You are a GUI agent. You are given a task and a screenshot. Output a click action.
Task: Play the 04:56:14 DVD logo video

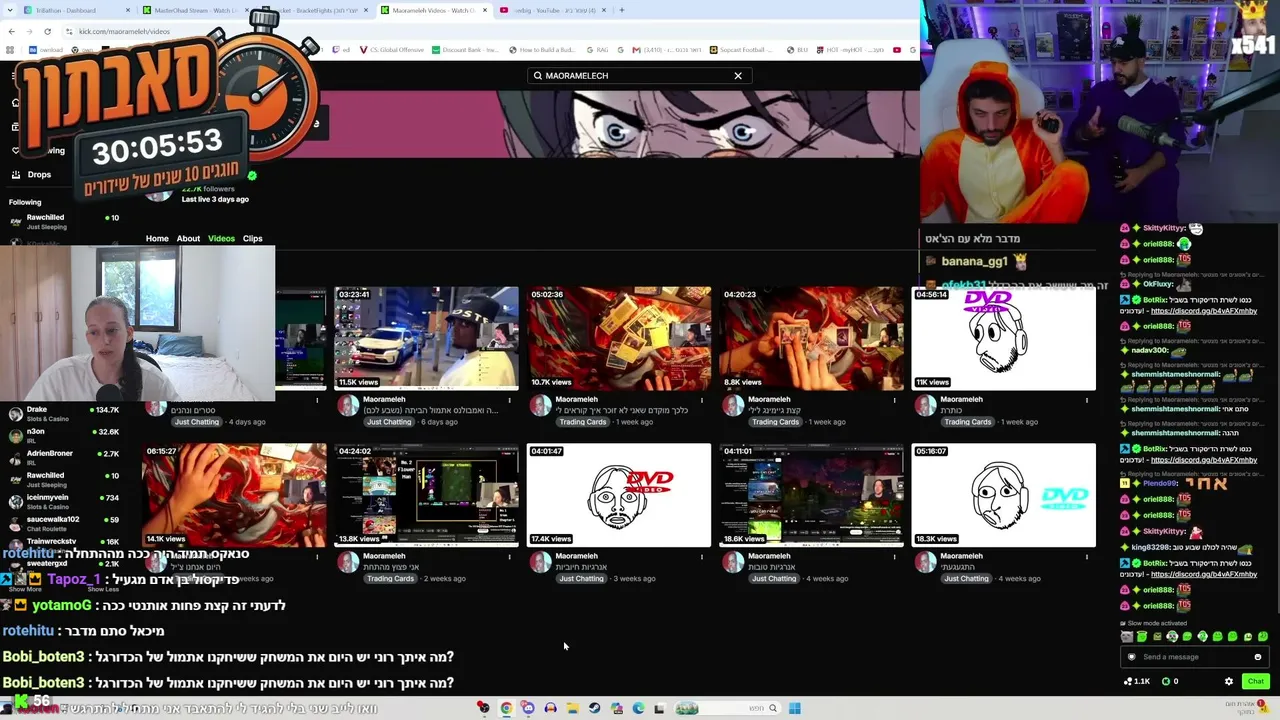[x=1004, y=338]
